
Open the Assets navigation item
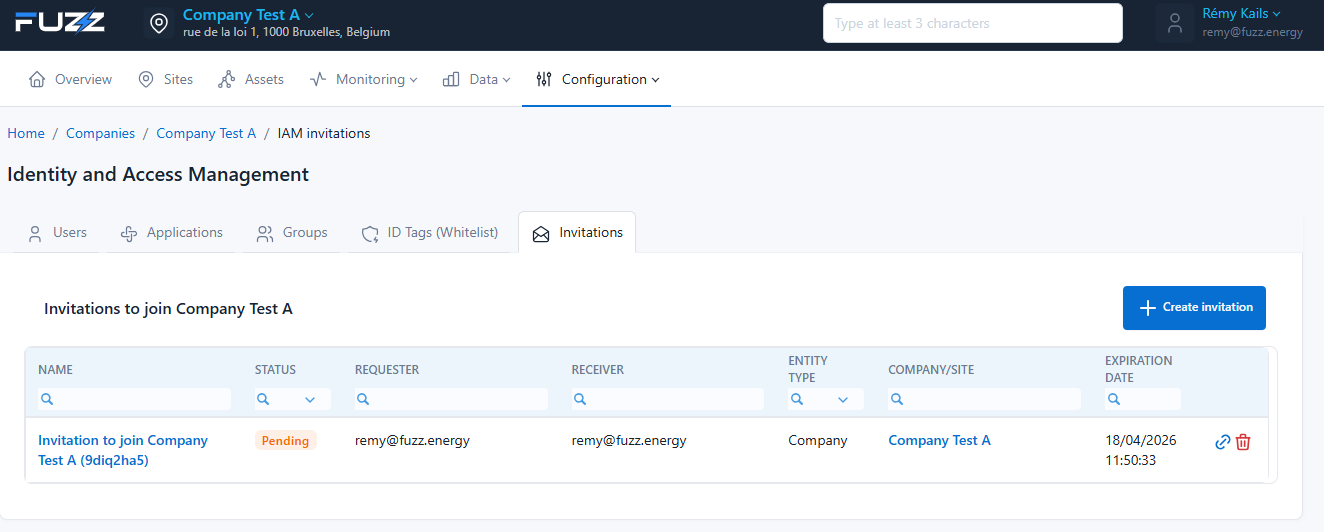coord(251,79)
